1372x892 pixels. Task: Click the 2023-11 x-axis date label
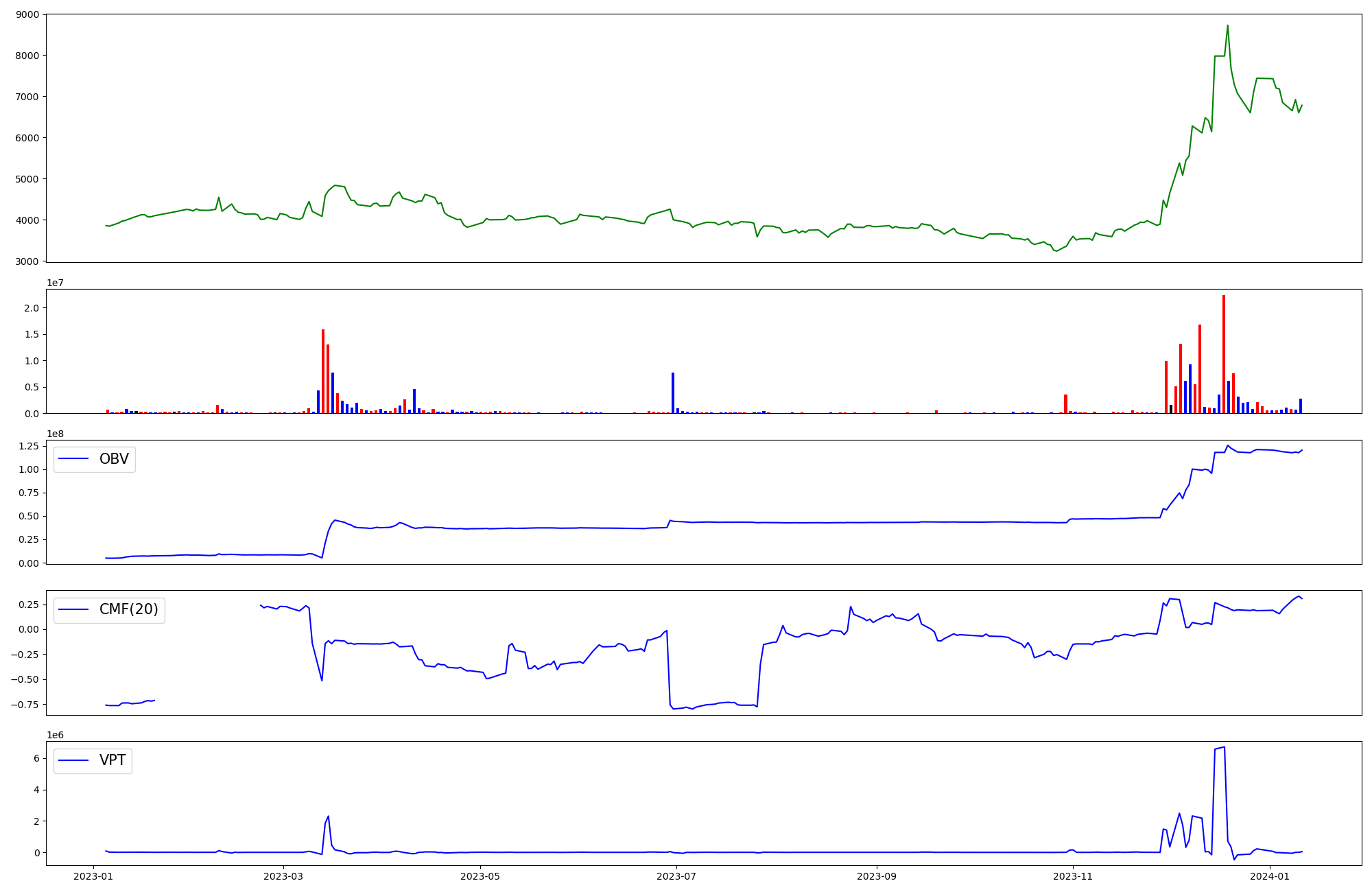[x=1073, y=876]
